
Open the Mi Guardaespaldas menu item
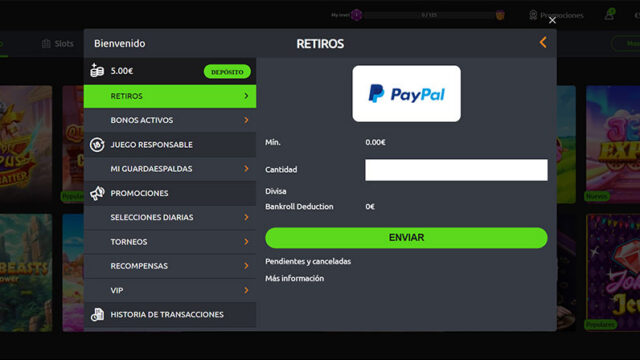click(x=170, y=169)
